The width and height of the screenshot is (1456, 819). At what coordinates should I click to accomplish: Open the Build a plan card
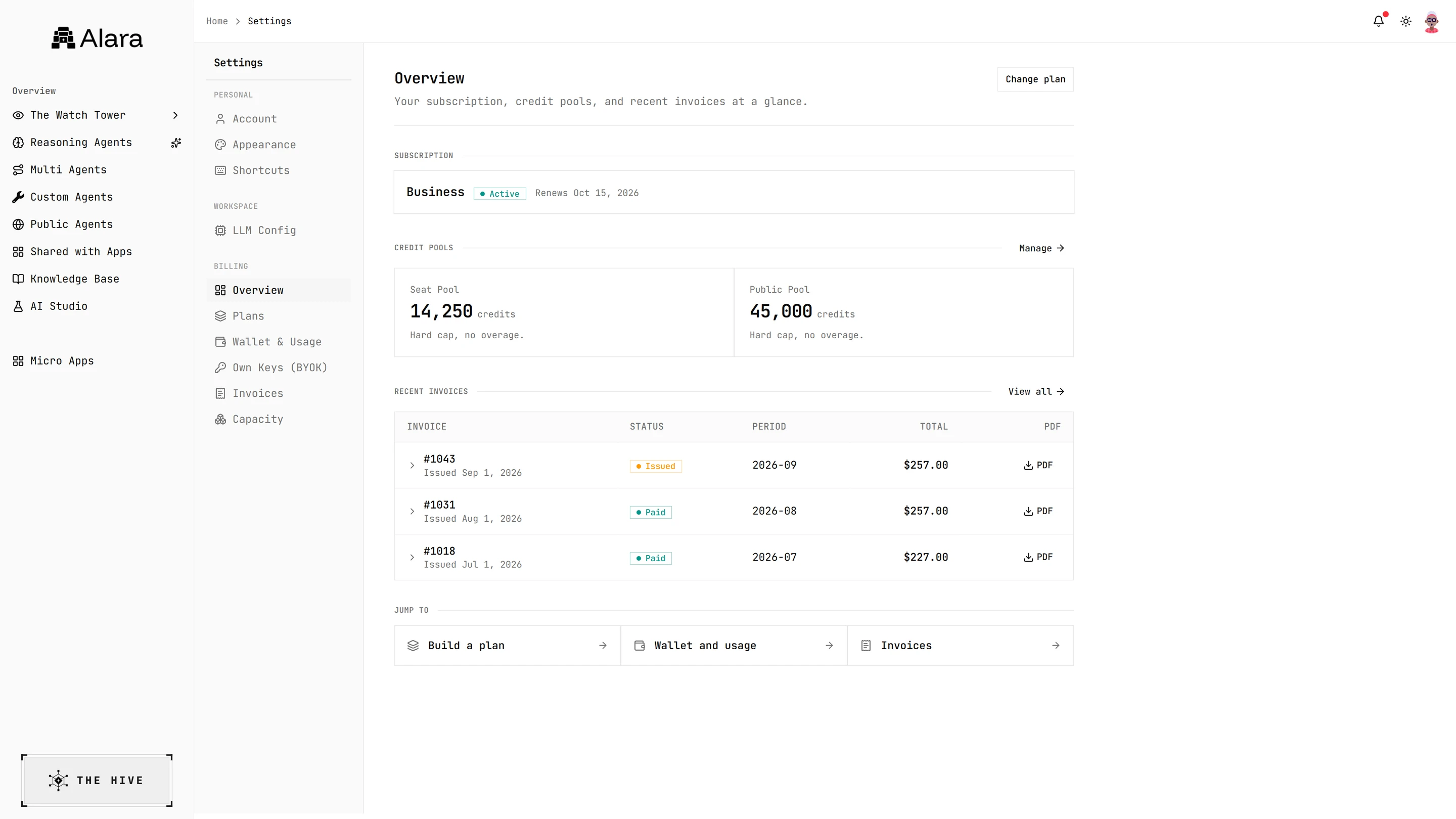pyautogui.click(x=507, y=646)
